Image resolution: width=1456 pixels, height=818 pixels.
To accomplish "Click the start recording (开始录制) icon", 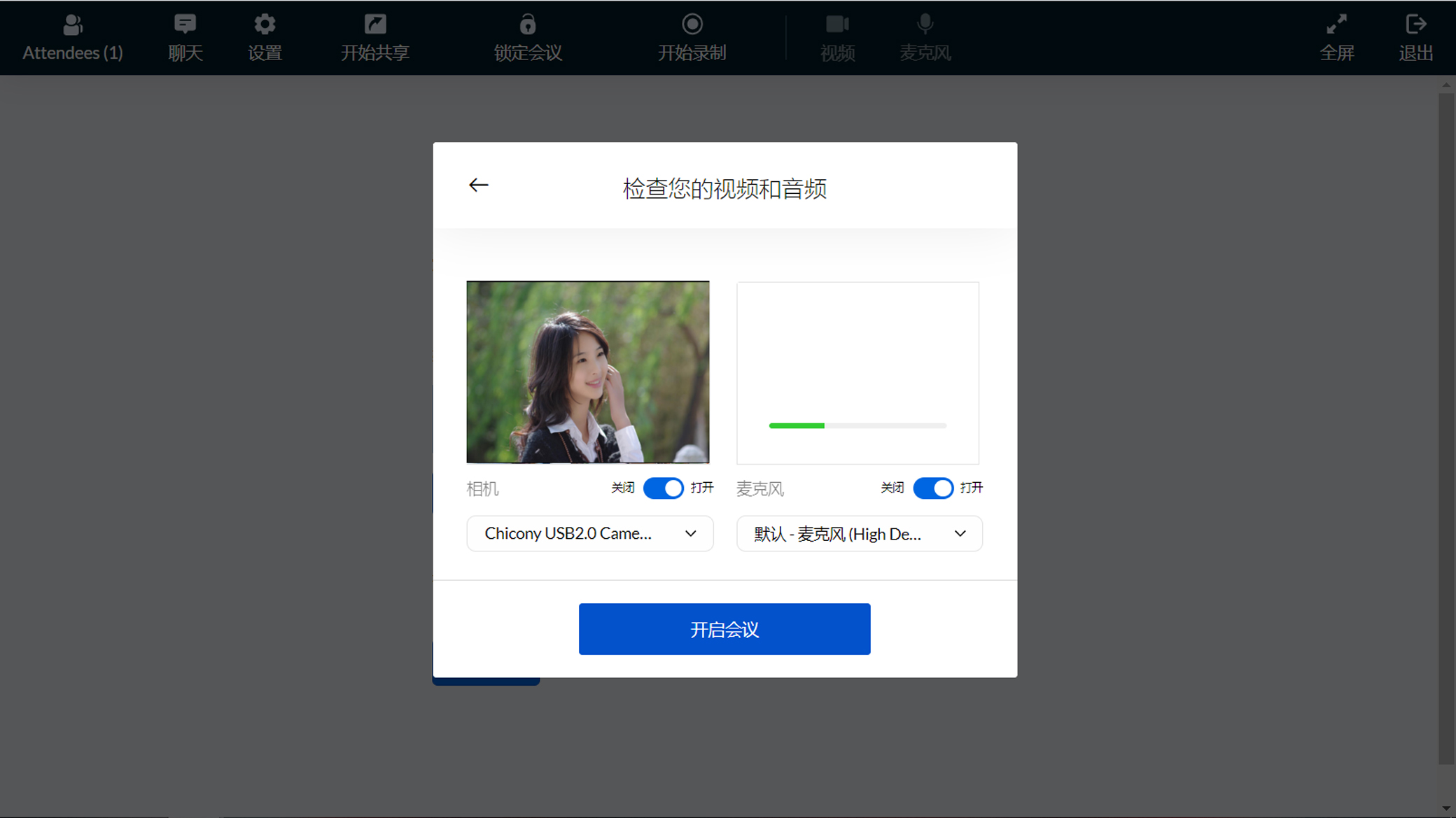I will 692,25.
